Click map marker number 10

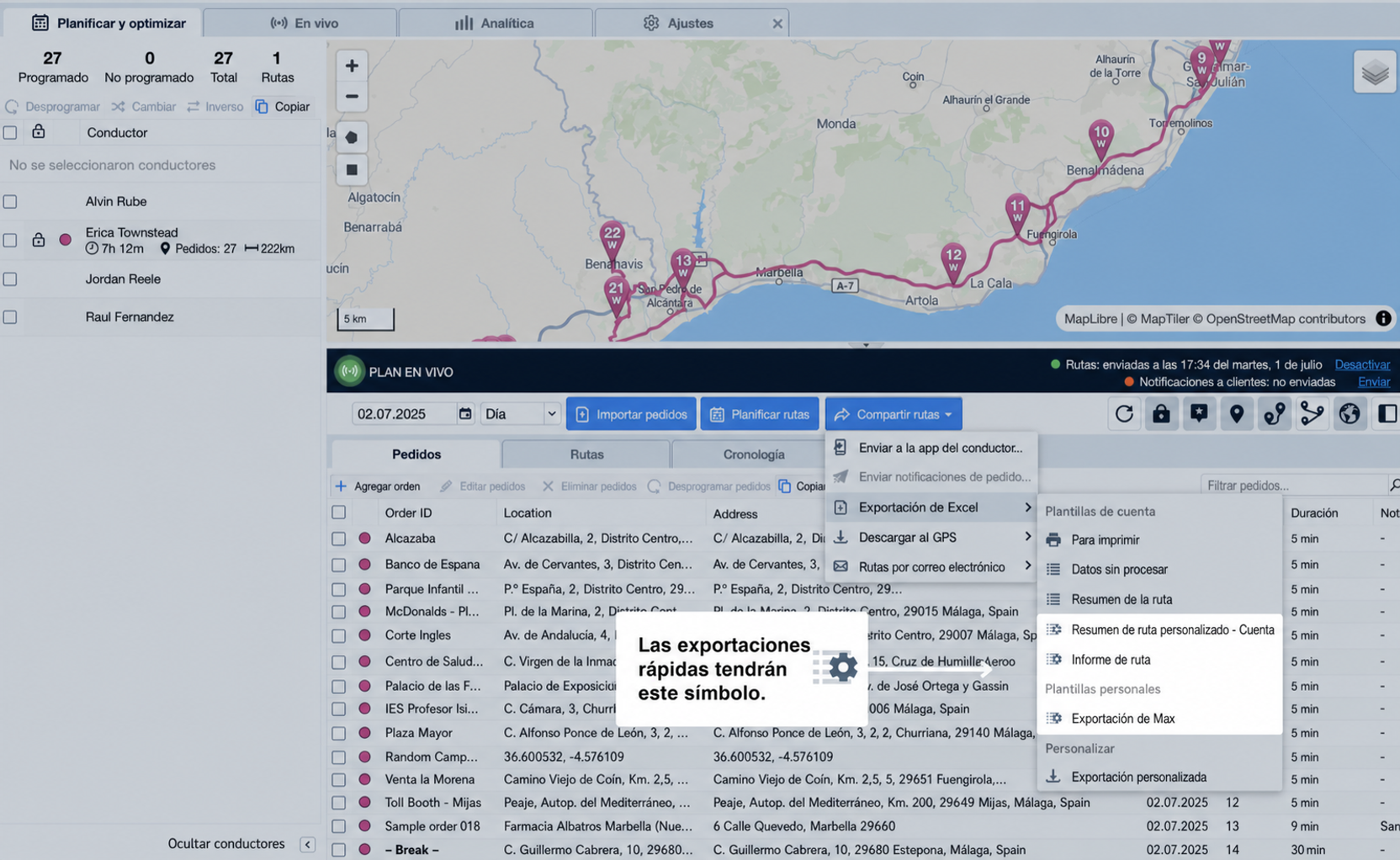pos(1100,139)
